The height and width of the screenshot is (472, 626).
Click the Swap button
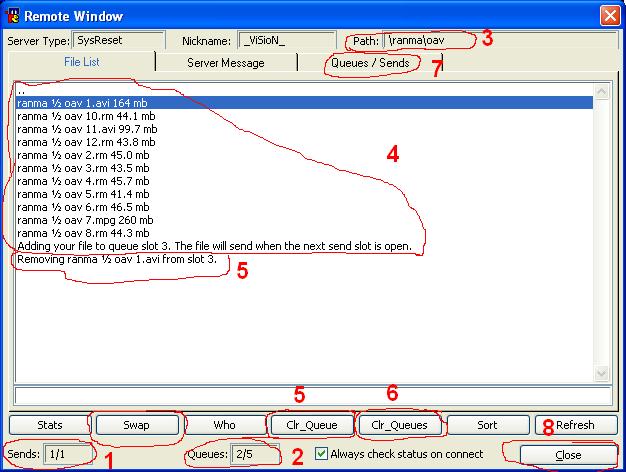click(137, 425)
